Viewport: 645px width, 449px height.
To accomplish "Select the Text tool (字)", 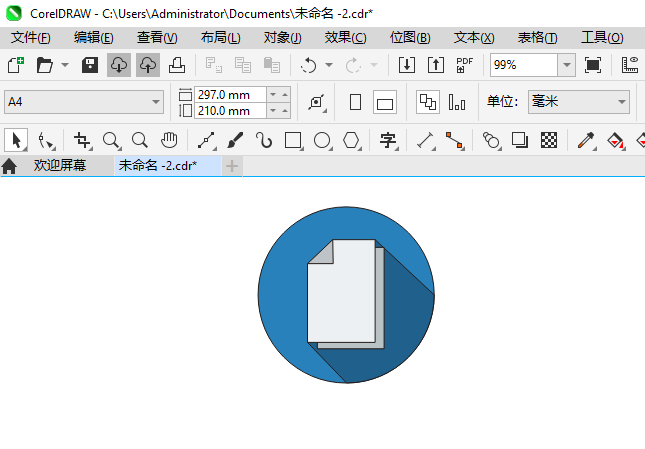I will coord(388,140).
